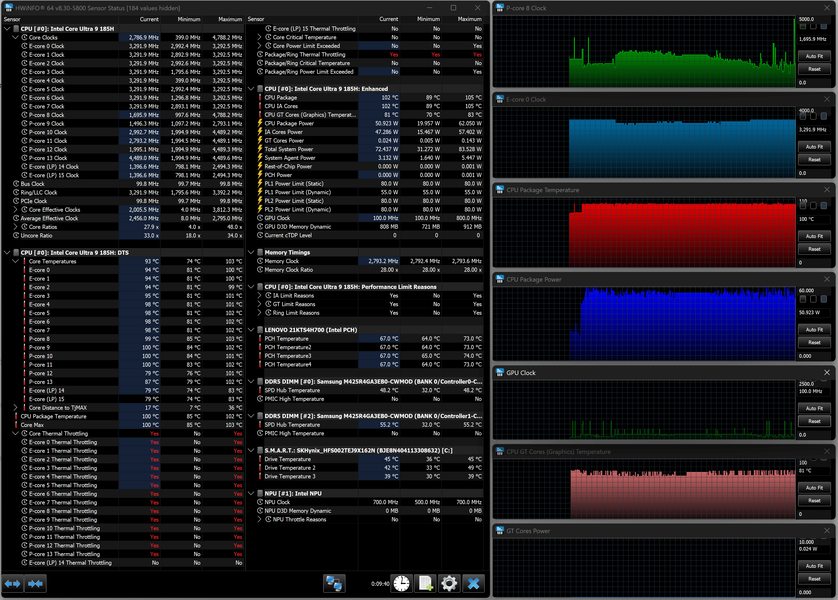
Task: Click Auto Fit in CPU Package Temperature graph
Action: click(814, 236)
